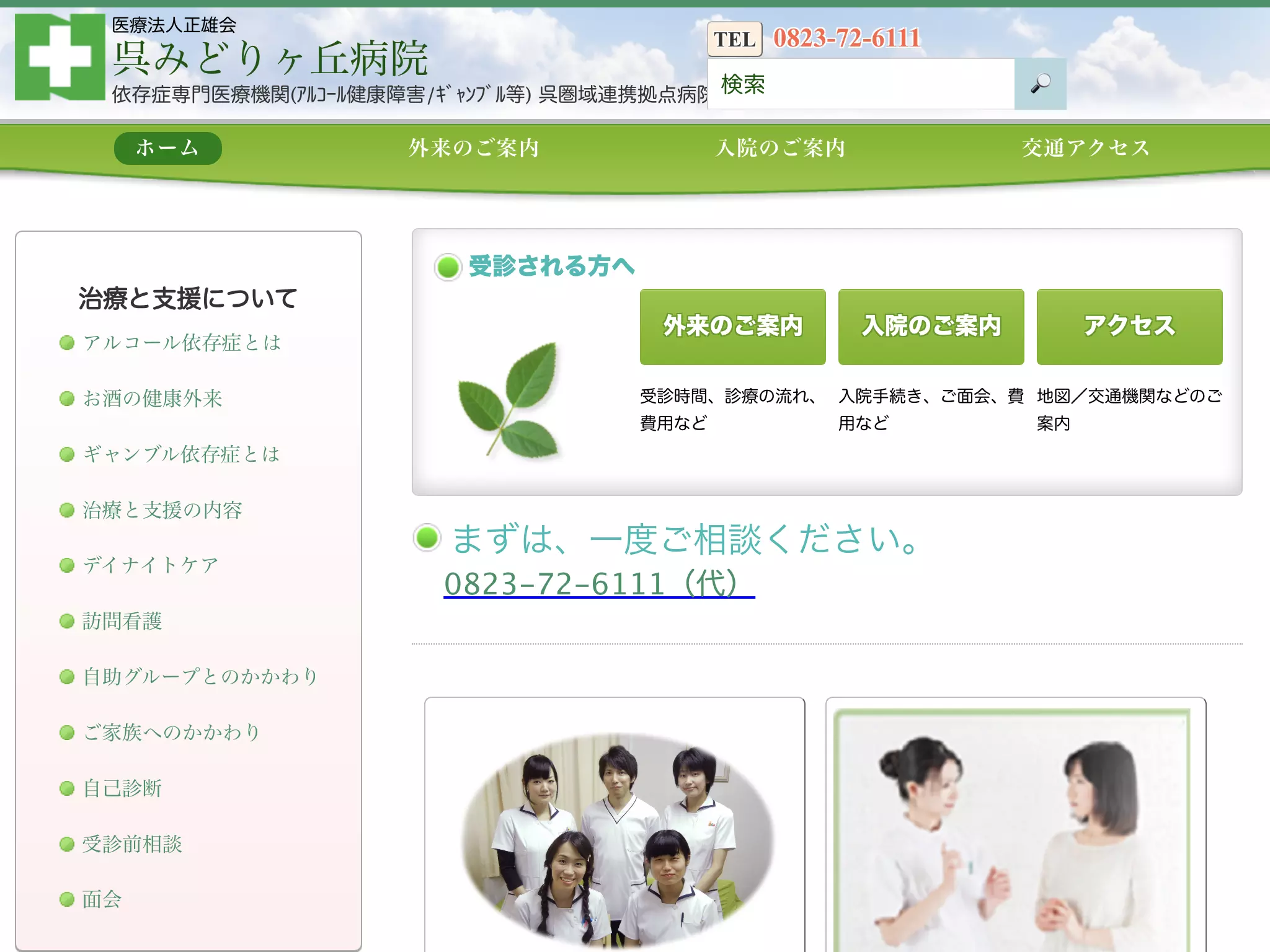Click the search input field

coord(861,84)
